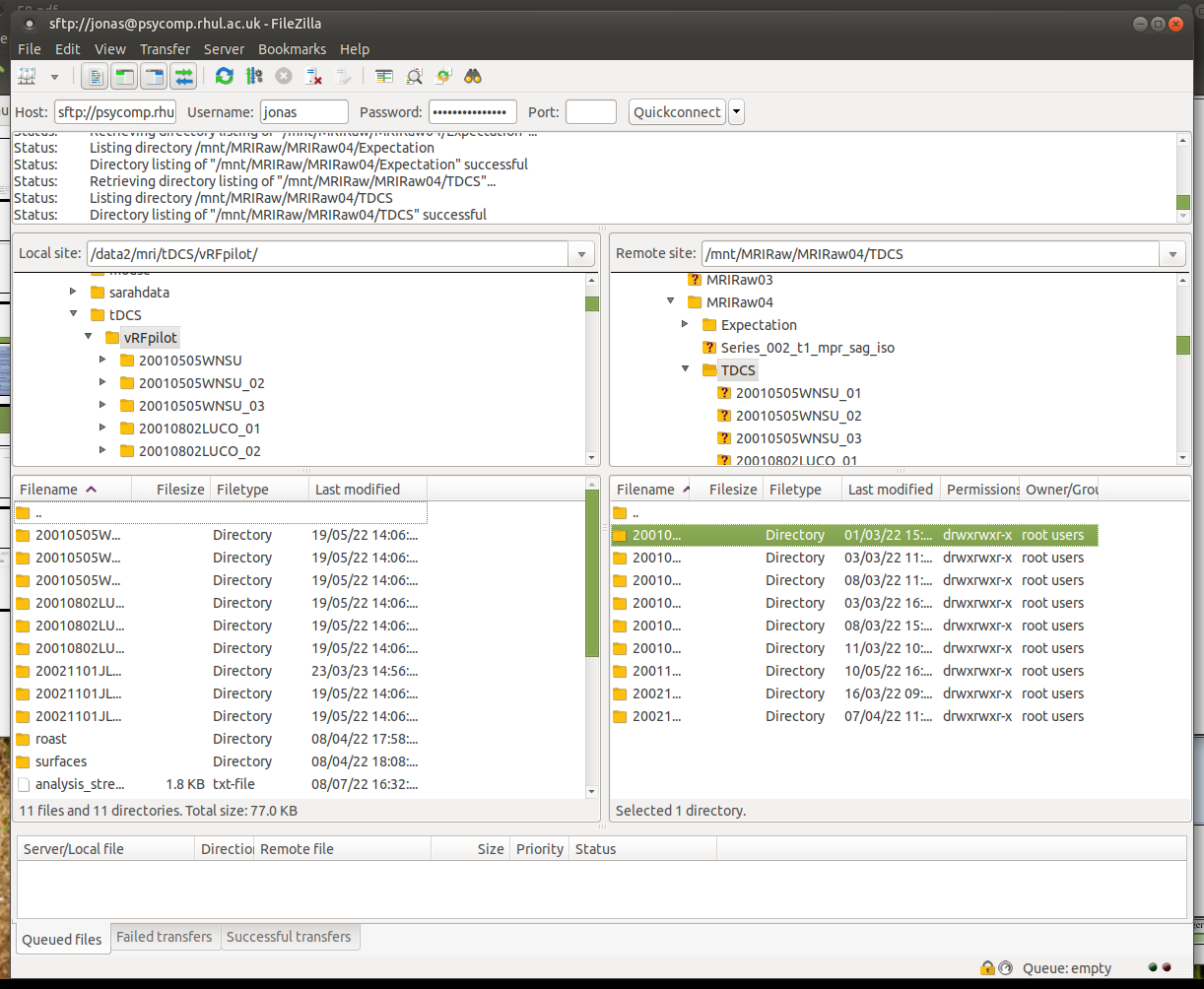Click the Refresh file lists icon

pyautogui.click(x=225, y=76)
